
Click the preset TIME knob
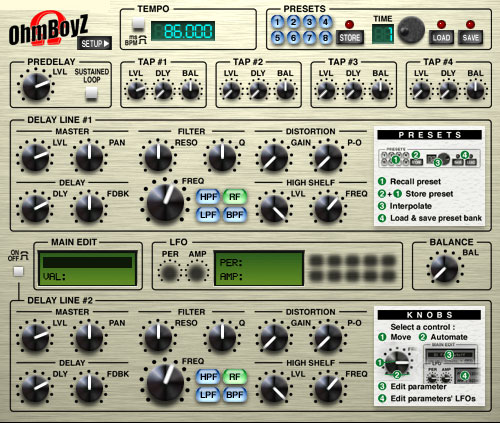pyautogui.click(x=411, y=30)
